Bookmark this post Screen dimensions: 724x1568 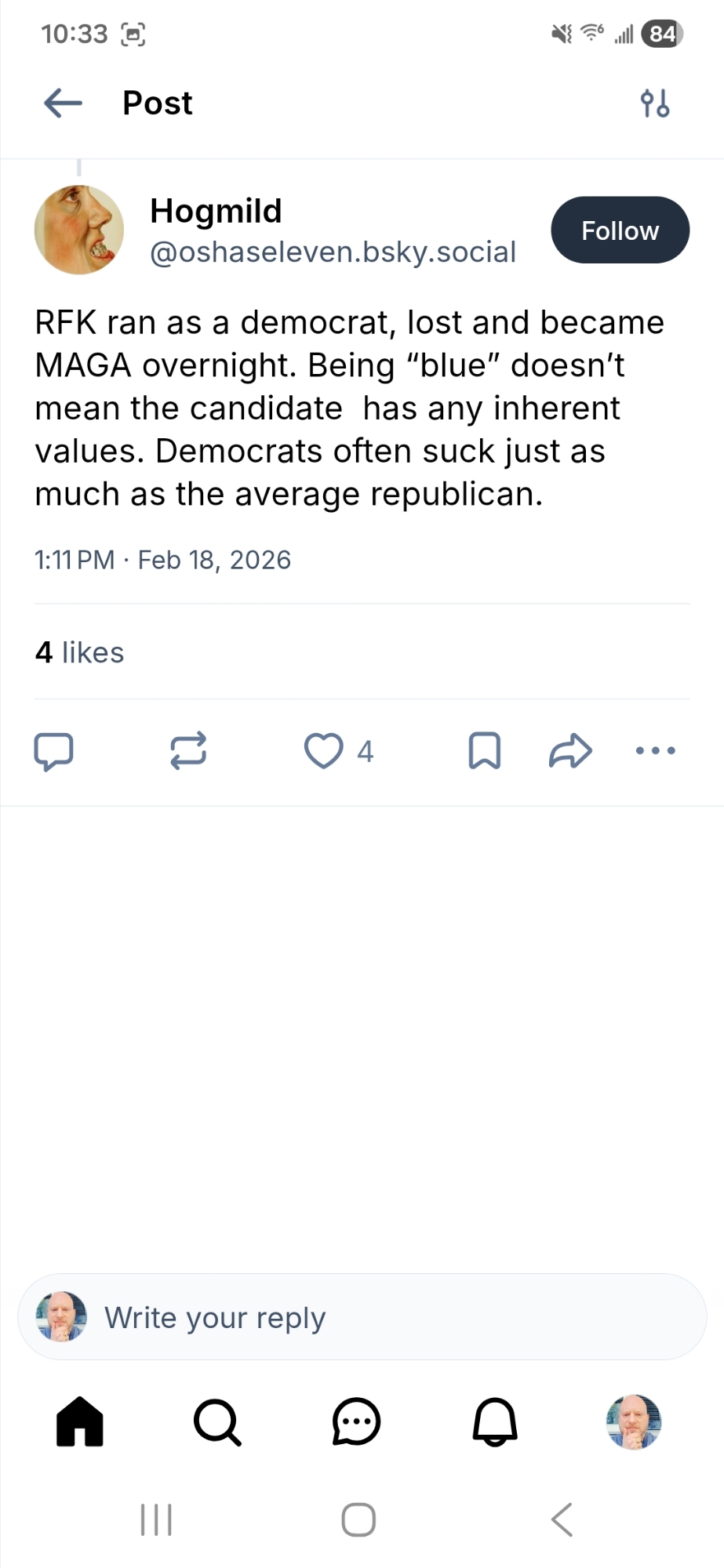click(484, 751)
